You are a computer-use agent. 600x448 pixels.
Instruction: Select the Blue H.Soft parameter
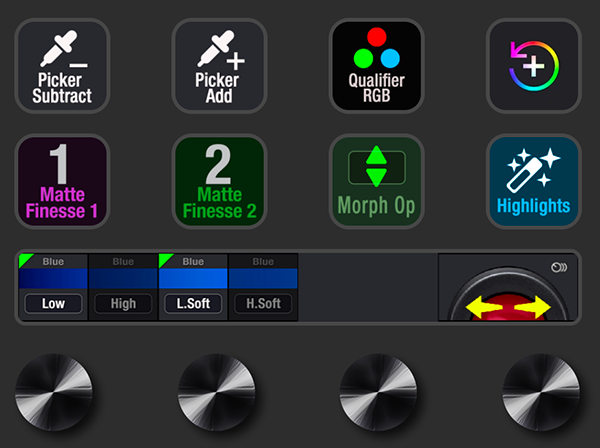(x=263, y=303)
